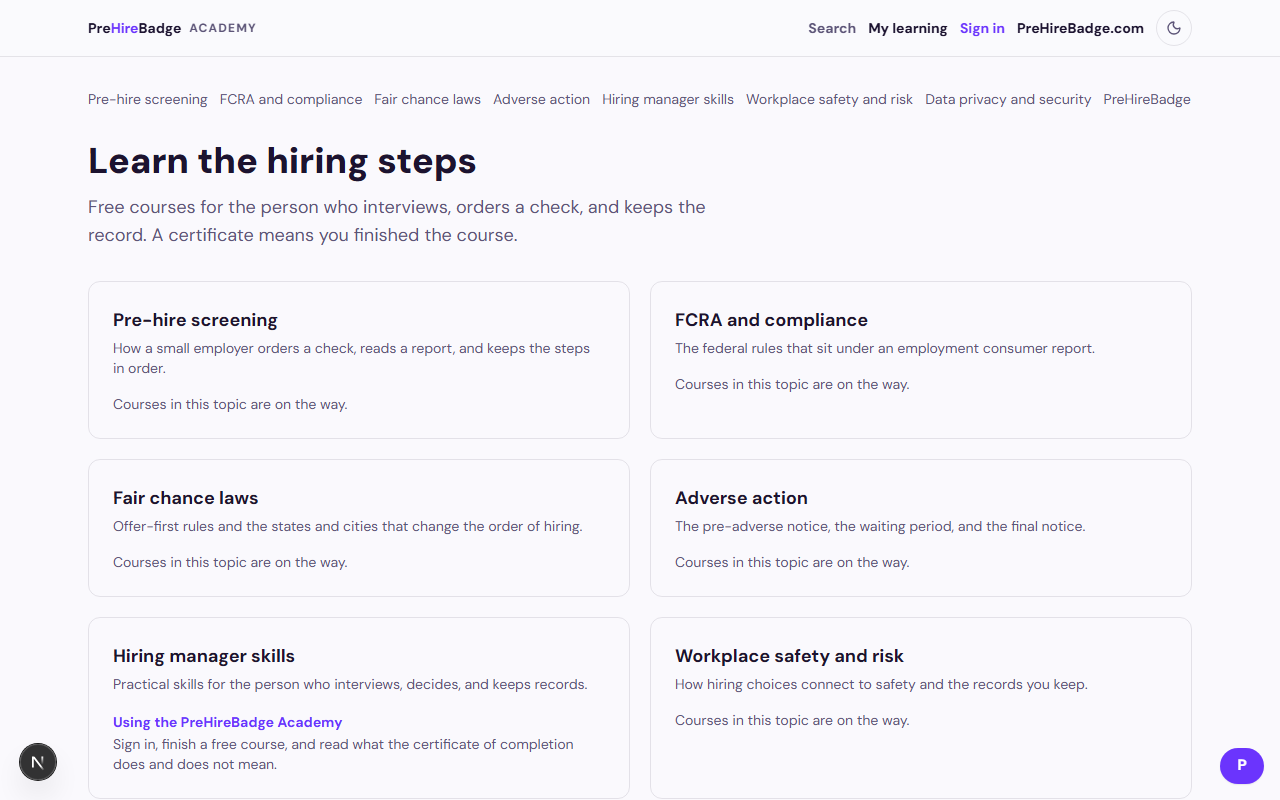Open the Hiring manager skills card heading
The height and width of the screenshot is (800, 1280).
(204, 656)
